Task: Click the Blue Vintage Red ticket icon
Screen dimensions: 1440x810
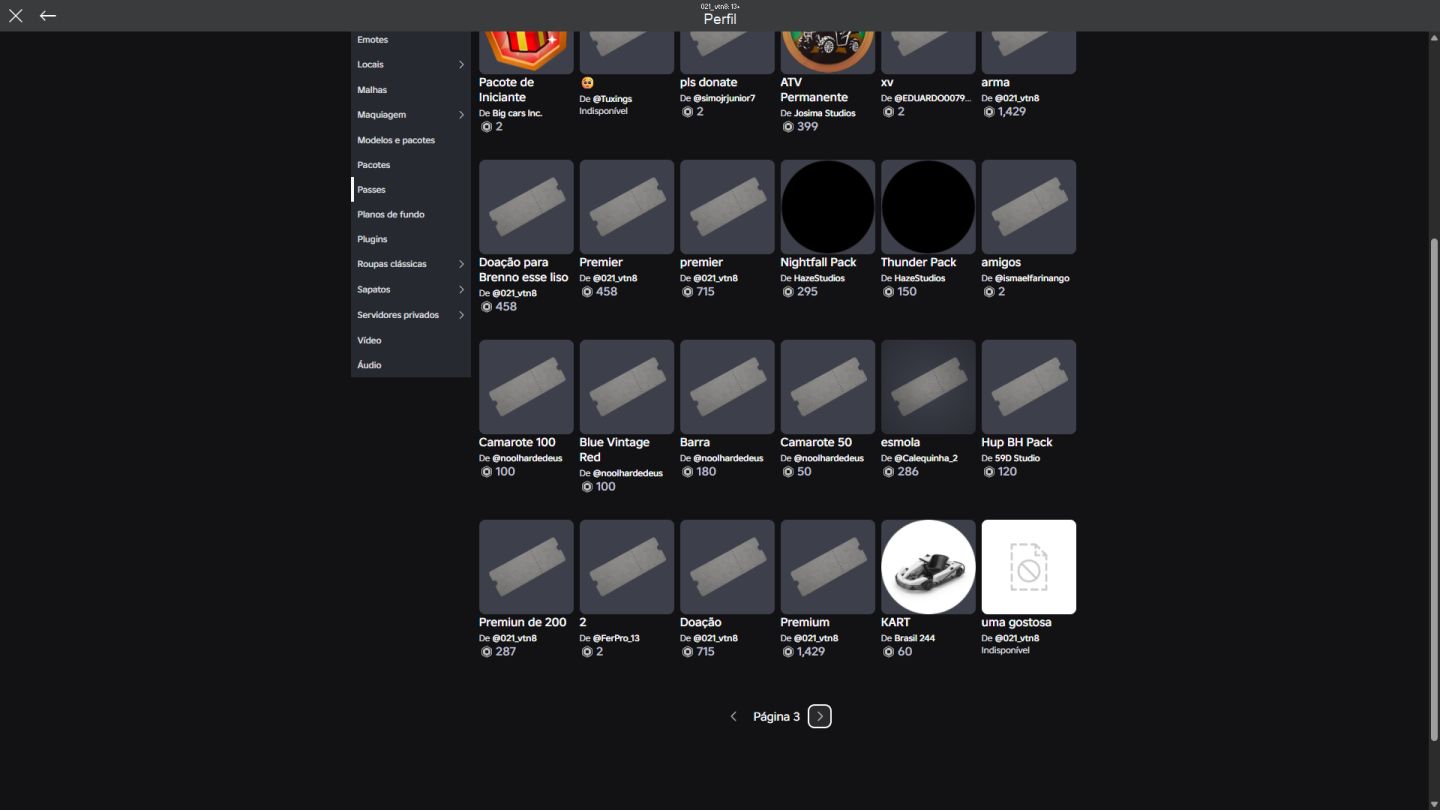Action: [x=627, y=387]
